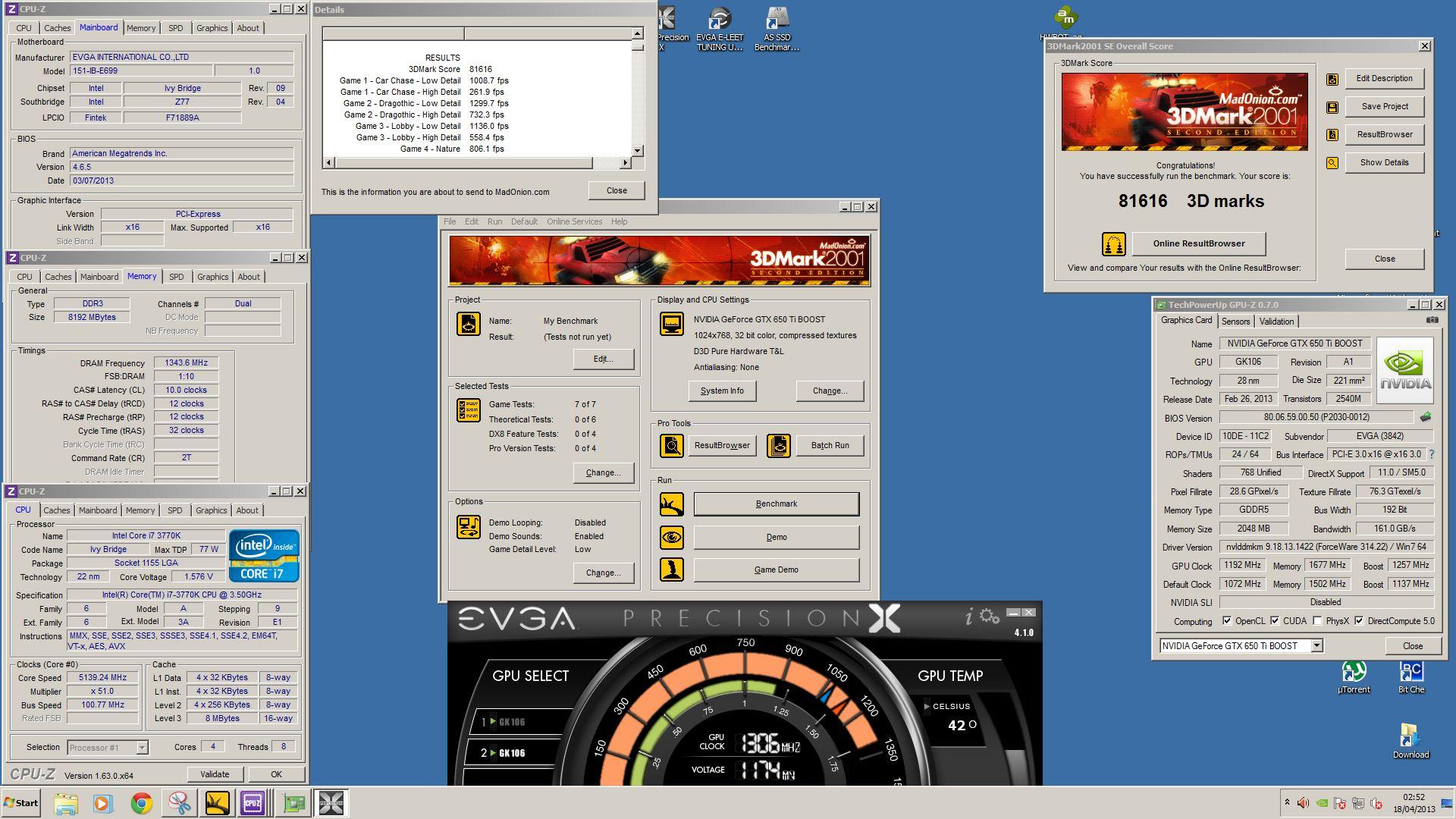Click the GPU-Z BIOS save chip icon
The width and height of the screenshot is (1456, 819).
click(x=1426, y=417)
